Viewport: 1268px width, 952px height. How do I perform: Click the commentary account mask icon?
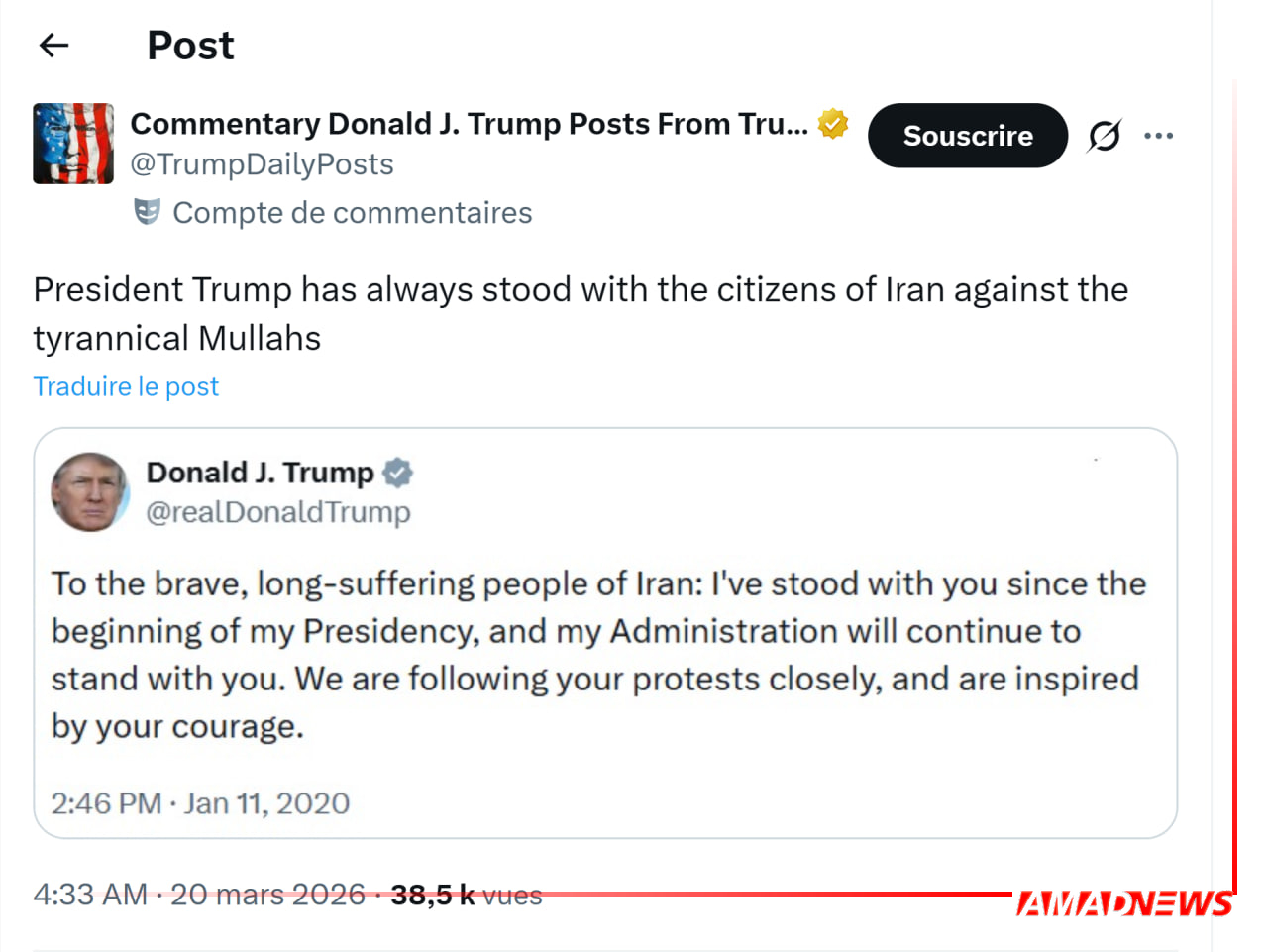point(147,212)
